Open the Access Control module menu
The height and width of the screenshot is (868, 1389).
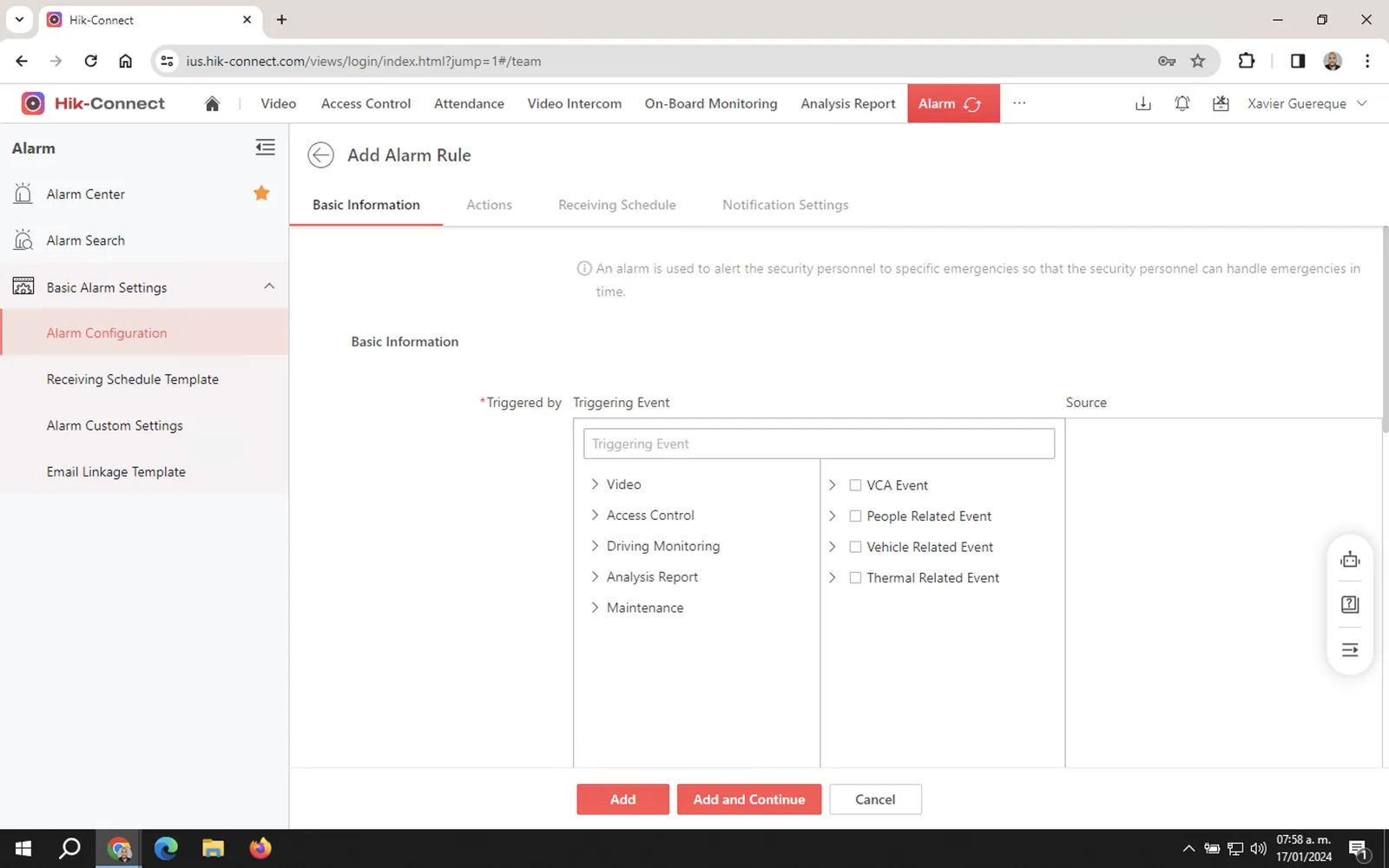point(365,103)
